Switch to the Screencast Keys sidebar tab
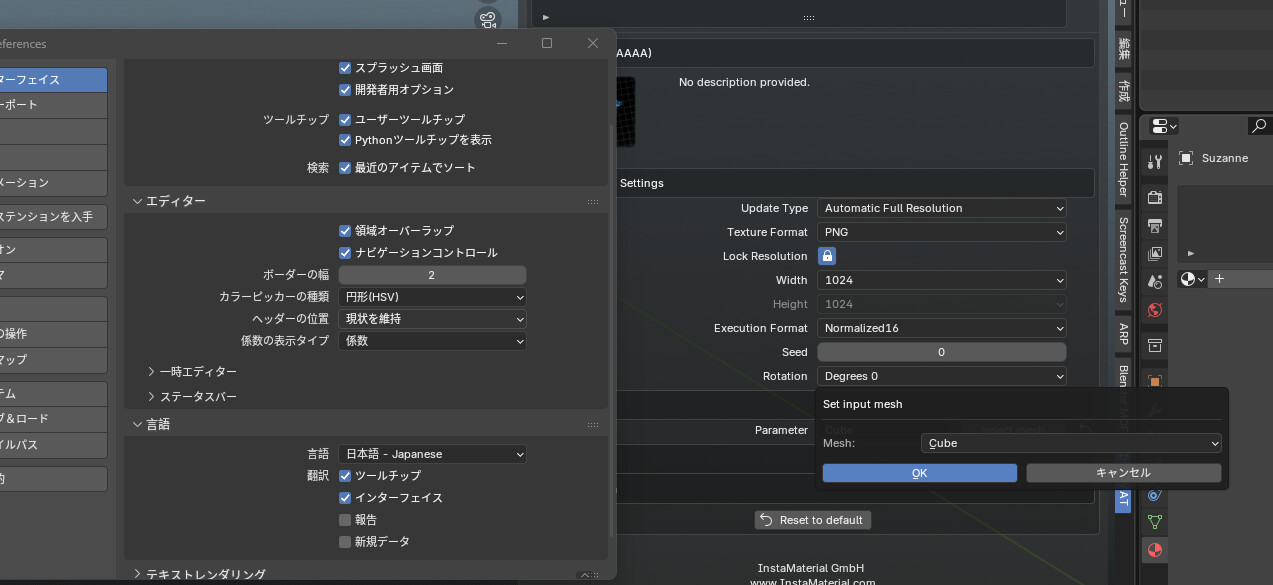Screen dimensions: 1273x585 (1124, 259)
